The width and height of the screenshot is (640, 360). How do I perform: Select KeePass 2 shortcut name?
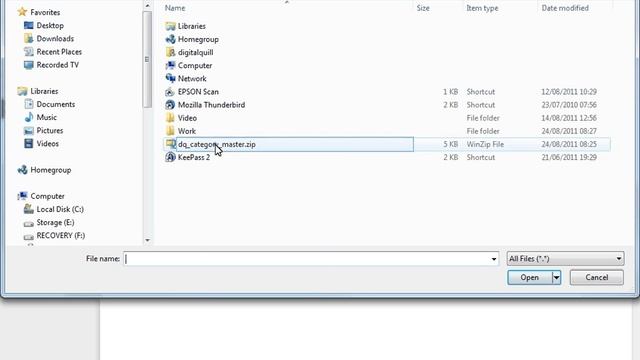point(194,157)
